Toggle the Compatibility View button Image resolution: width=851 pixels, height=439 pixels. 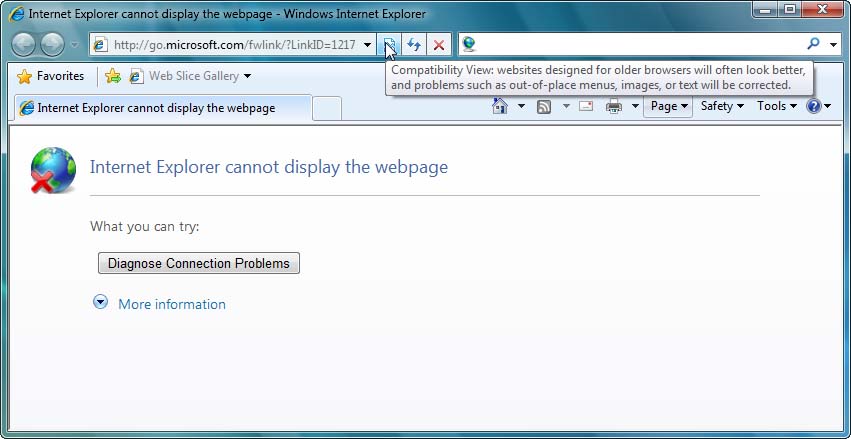(x=389, y=44)
